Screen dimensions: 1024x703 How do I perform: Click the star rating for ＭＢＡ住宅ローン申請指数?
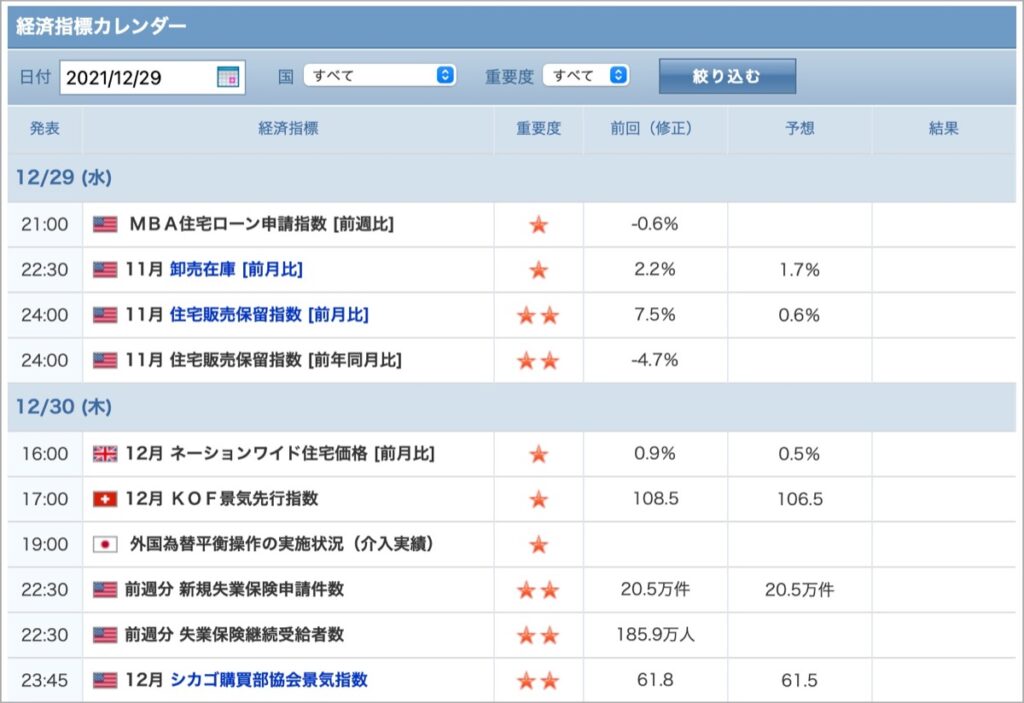click(x=538, y=225)
